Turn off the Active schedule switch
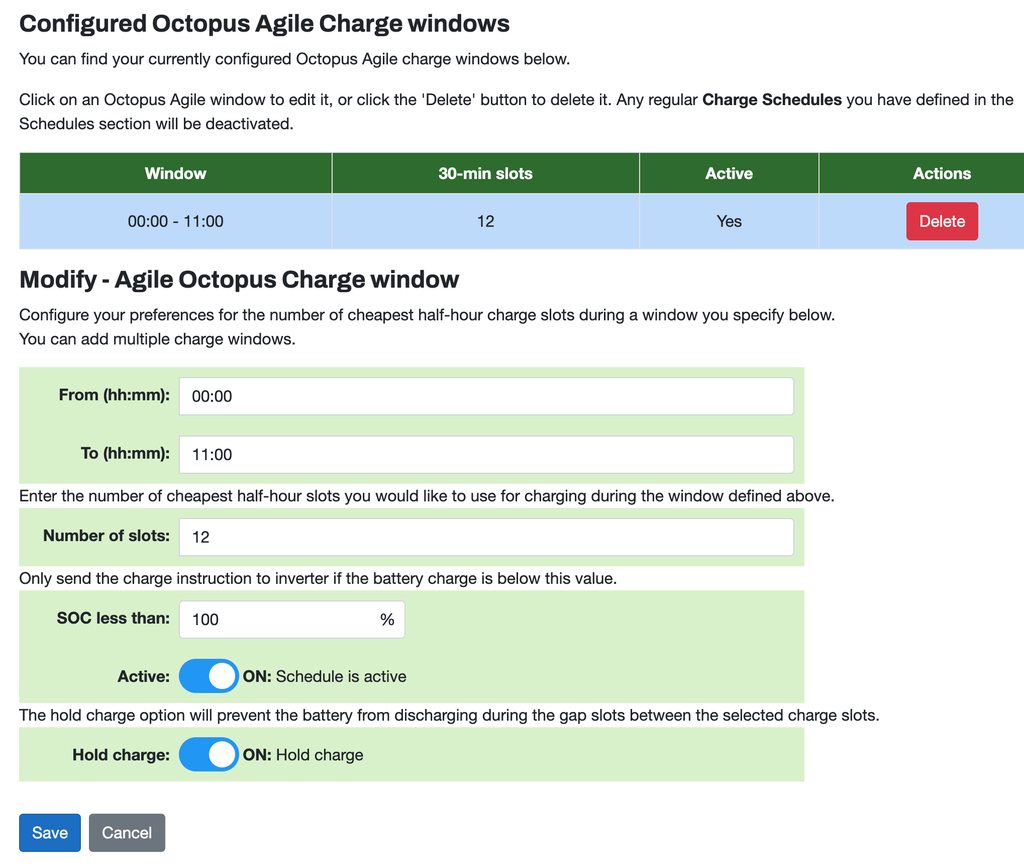Viewport: 1024px width, 867px height. tap(208, 676)
